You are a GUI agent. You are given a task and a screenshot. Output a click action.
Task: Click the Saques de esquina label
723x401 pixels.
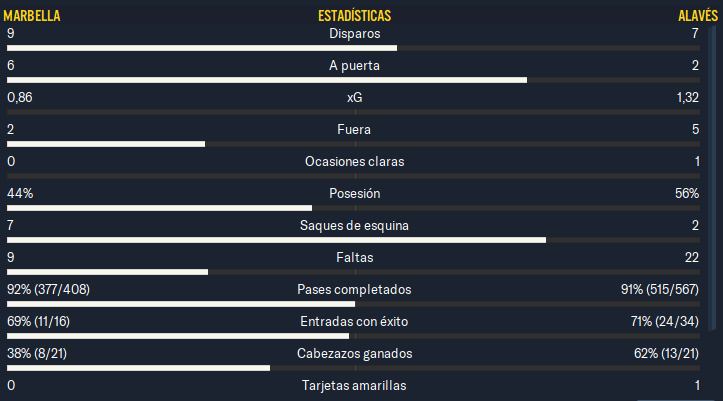(354, 225)
